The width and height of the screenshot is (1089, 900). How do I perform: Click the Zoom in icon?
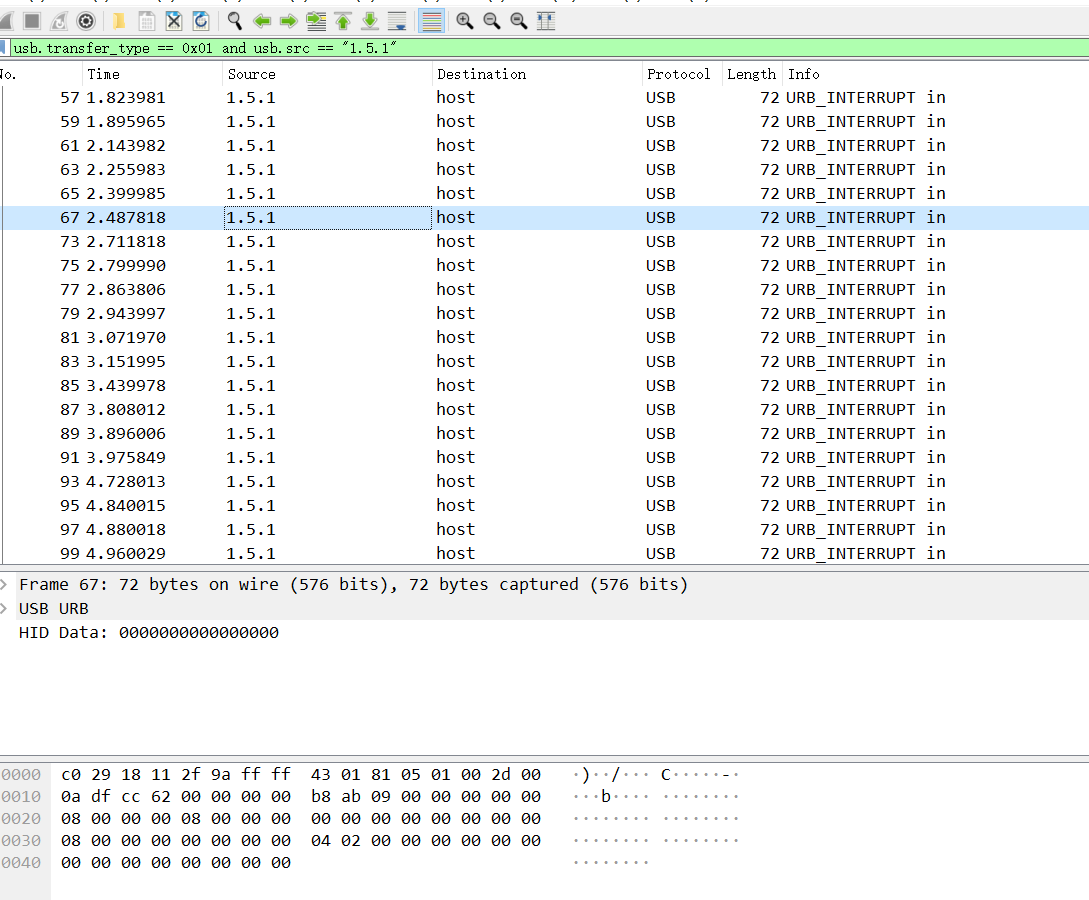pos(465,20)
